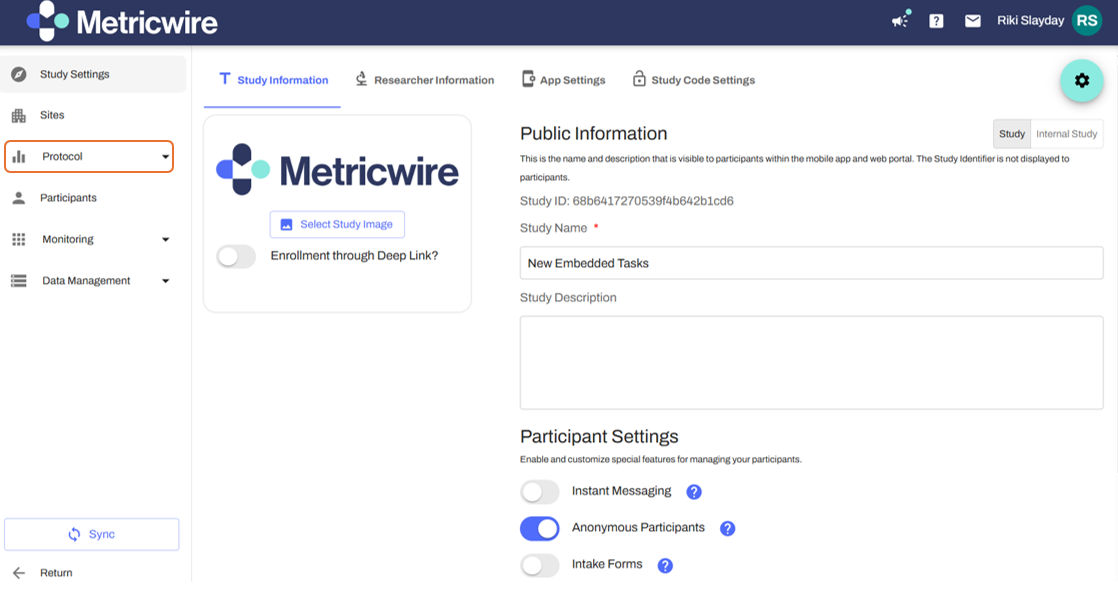1118x594 pixels.
Task: Expand the Protocol sidebar menu
Action: (x=89, y=157)
